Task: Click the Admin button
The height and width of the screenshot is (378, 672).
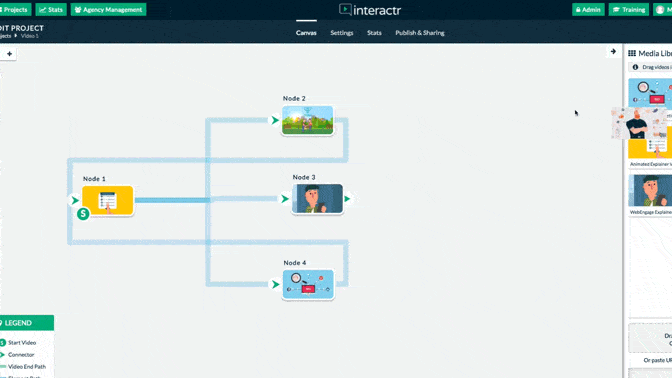Action: 588,9
